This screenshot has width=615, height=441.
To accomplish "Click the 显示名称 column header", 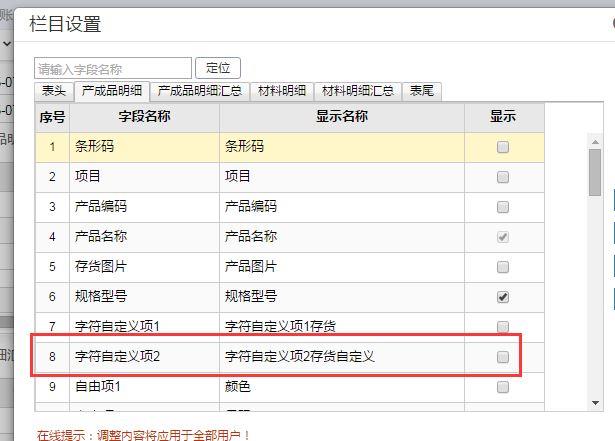I will [342, 117].
